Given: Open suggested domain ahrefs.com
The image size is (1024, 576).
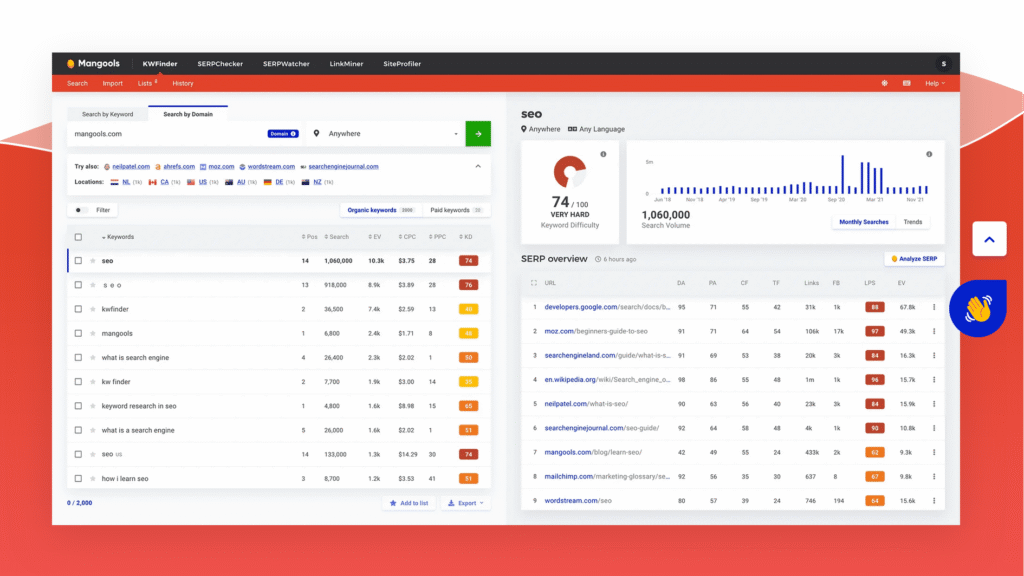Looking at the screenshot, I should click(x=179, y=167).
